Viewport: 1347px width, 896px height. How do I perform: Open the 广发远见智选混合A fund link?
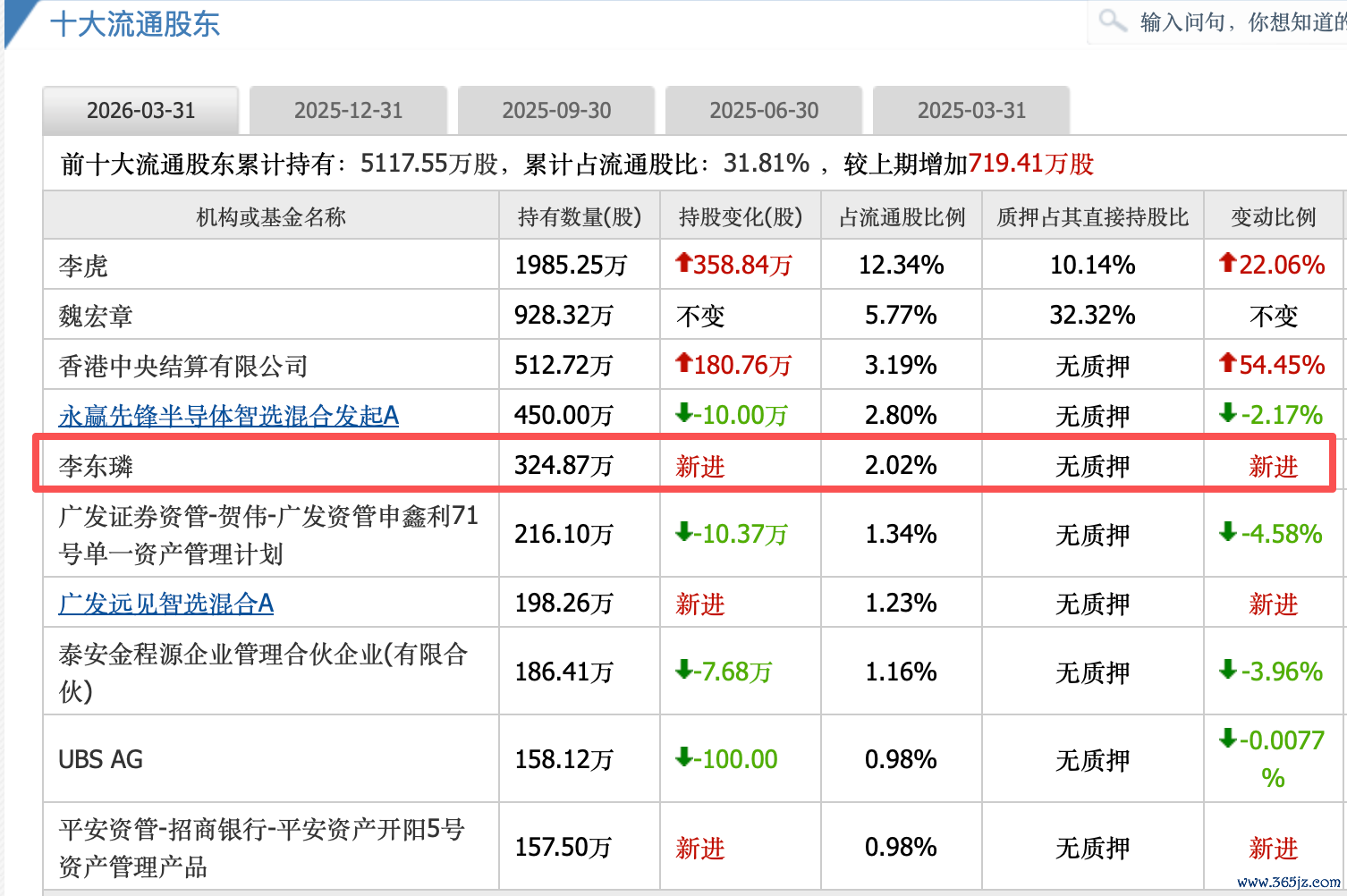point(165,604)
